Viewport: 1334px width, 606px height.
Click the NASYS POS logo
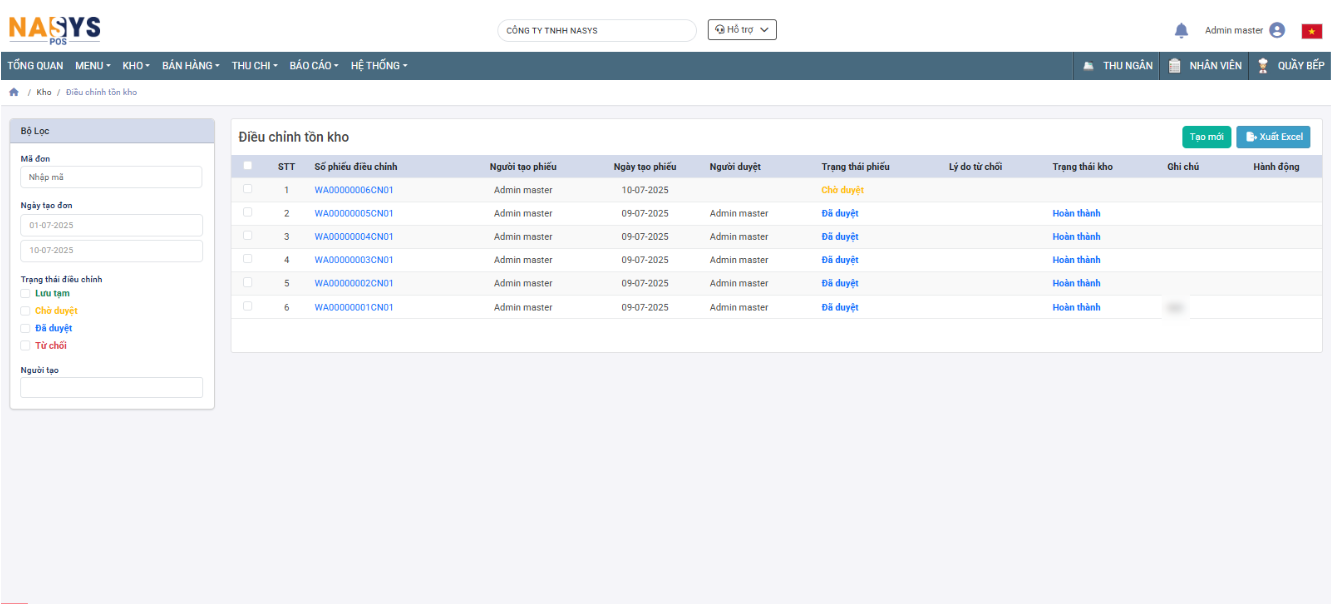[x=55, y=29]
